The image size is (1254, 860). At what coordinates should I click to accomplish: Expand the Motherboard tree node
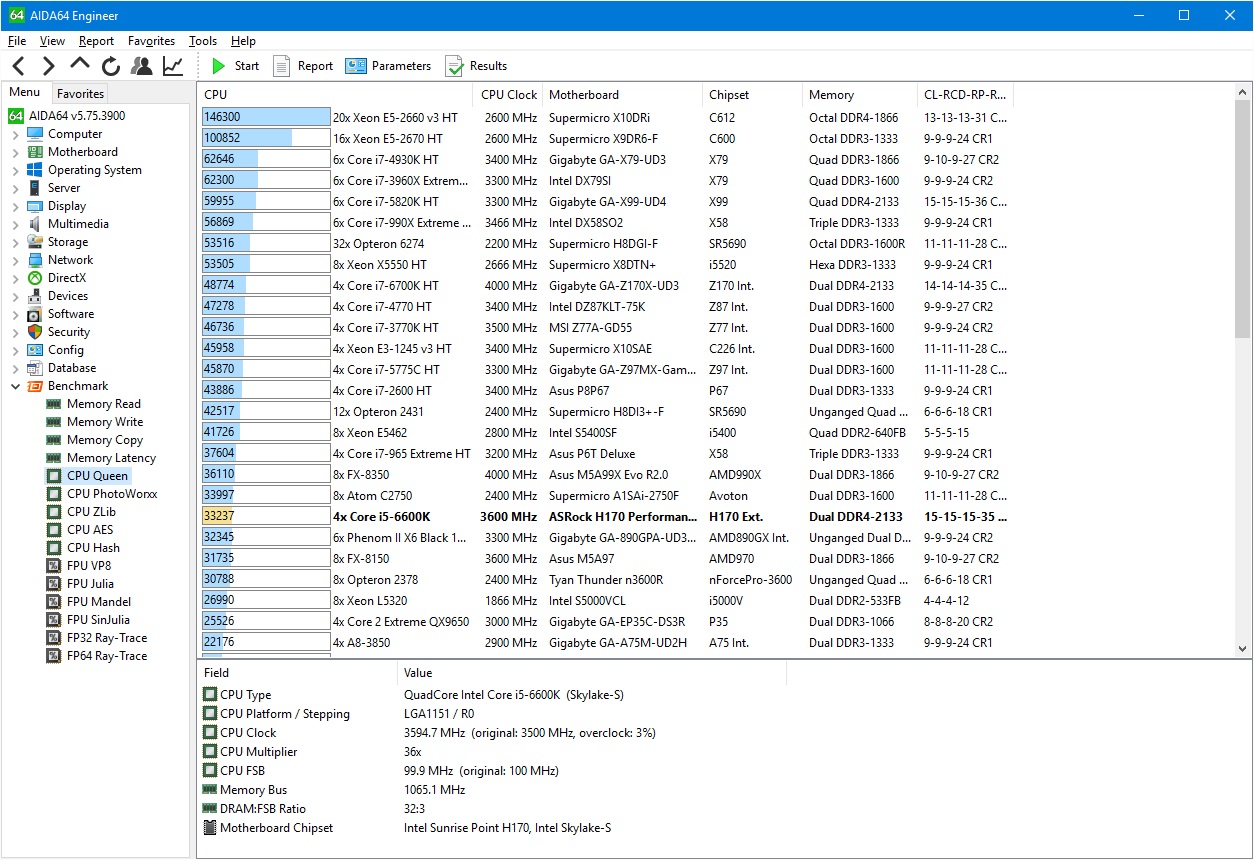click(15, 152)
